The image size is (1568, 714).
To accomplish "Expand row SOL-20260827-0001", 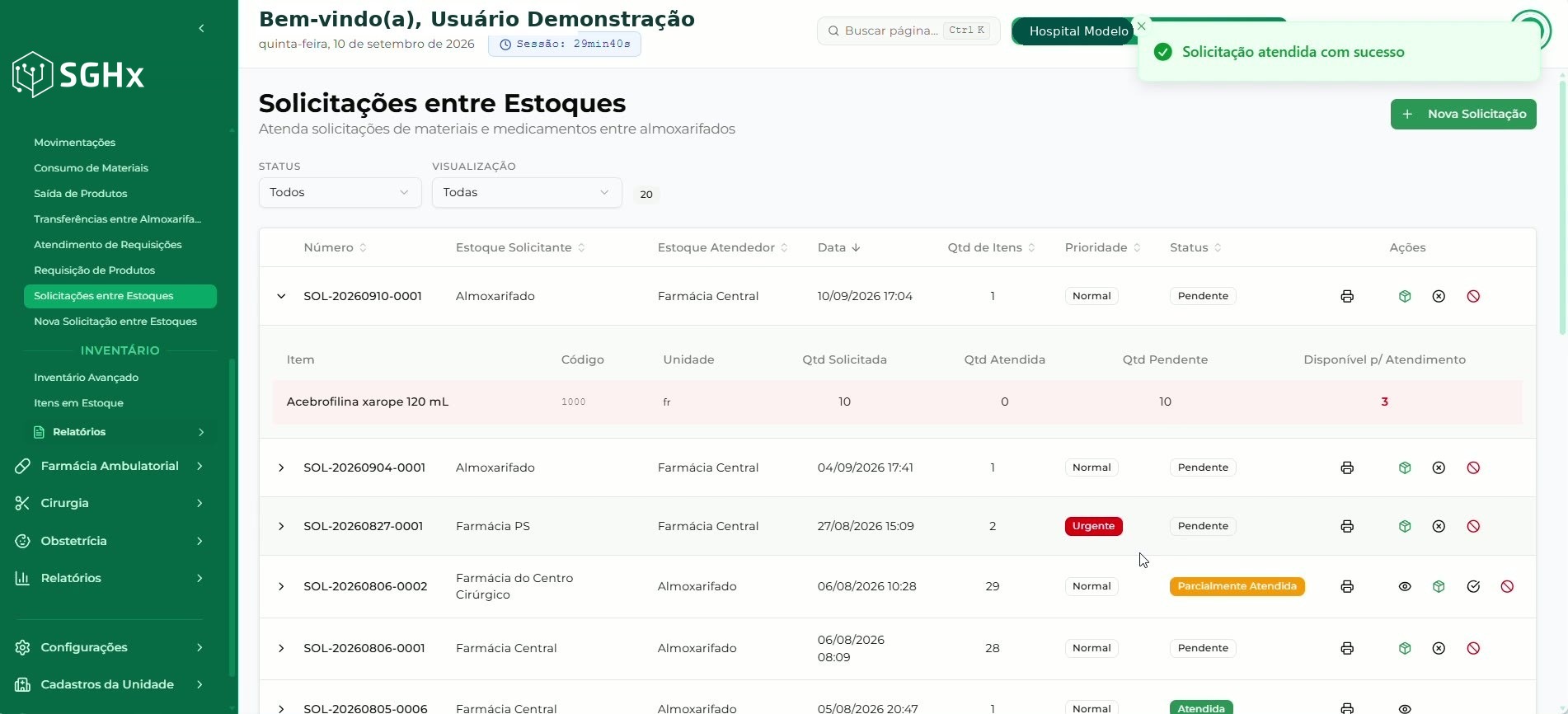I will pyautogui.click(x=281, y=526).
